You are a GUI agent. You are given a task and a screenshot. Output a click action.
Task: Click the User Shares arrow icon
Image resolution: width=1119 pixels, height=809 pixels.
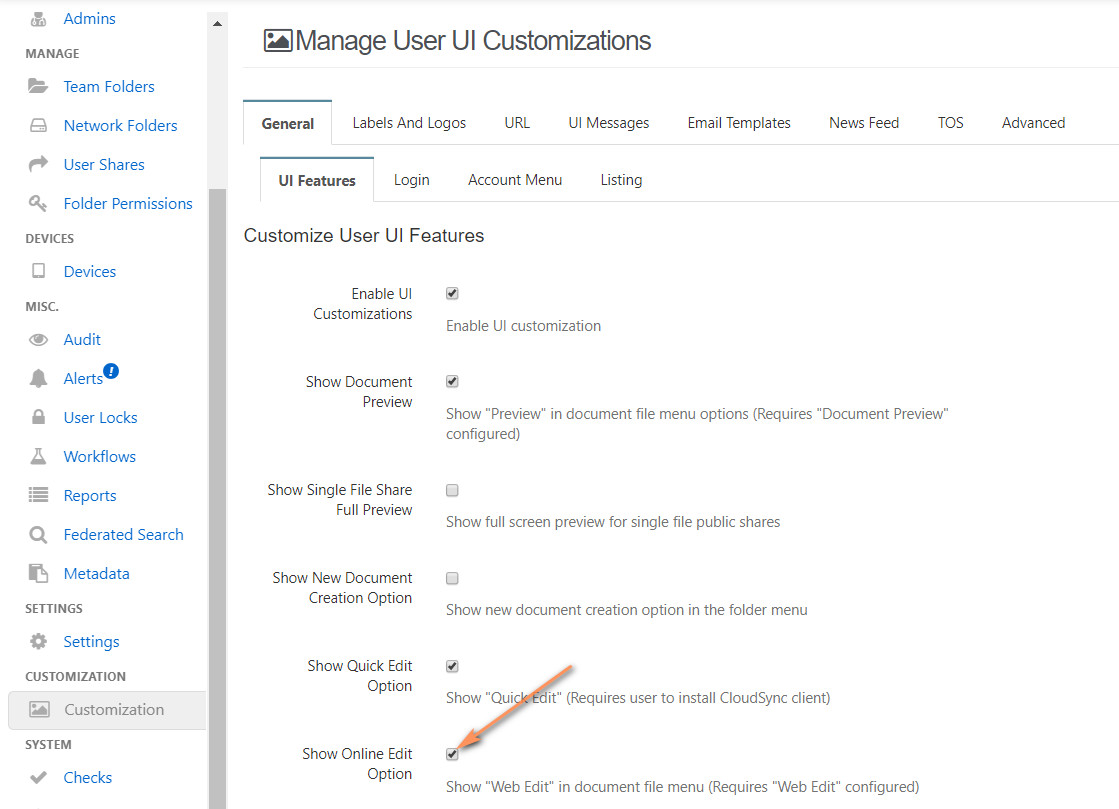click(x=38, y=164)
